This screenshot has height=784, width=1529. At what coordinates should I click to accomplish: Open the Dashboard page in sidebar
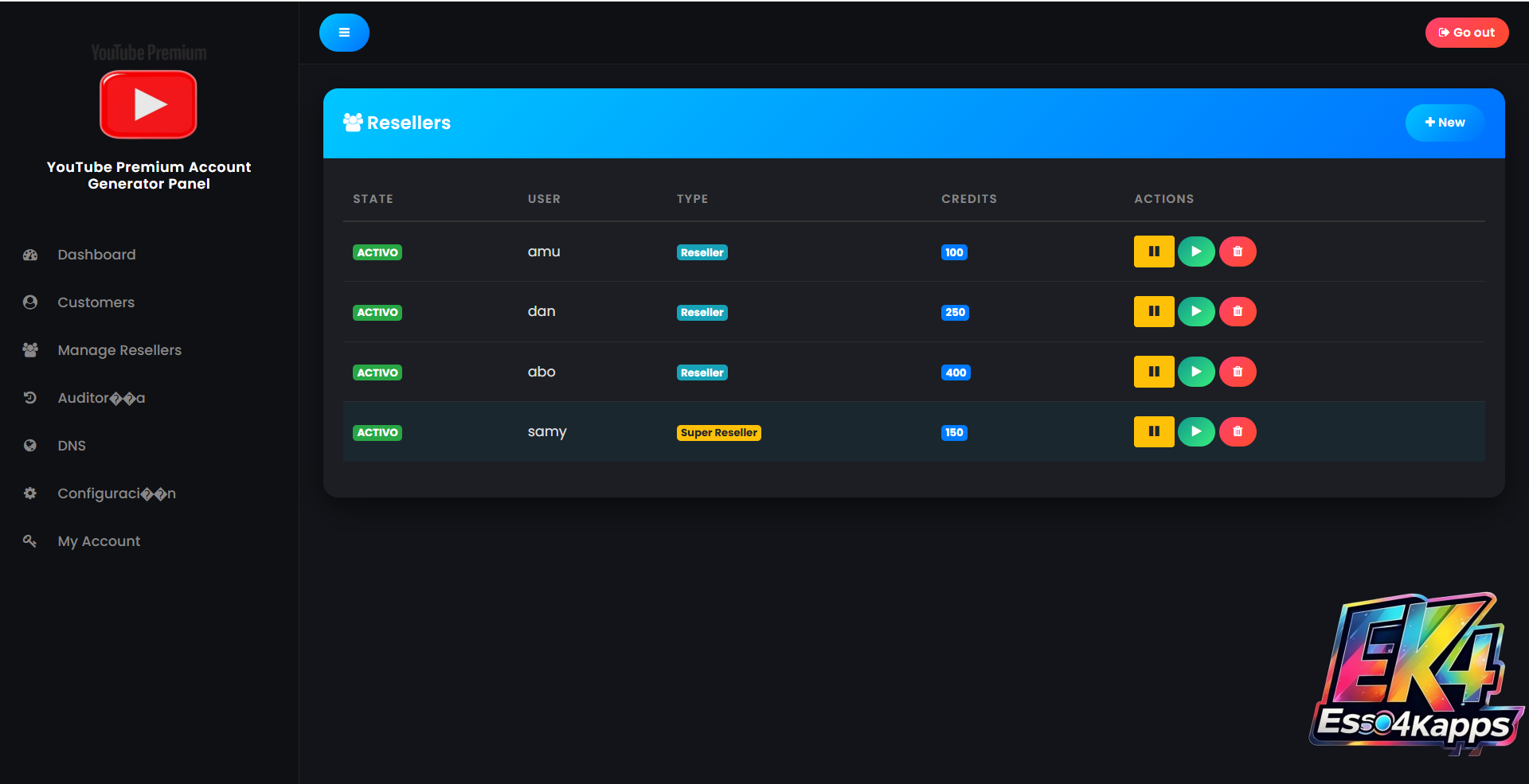[96, 255]
